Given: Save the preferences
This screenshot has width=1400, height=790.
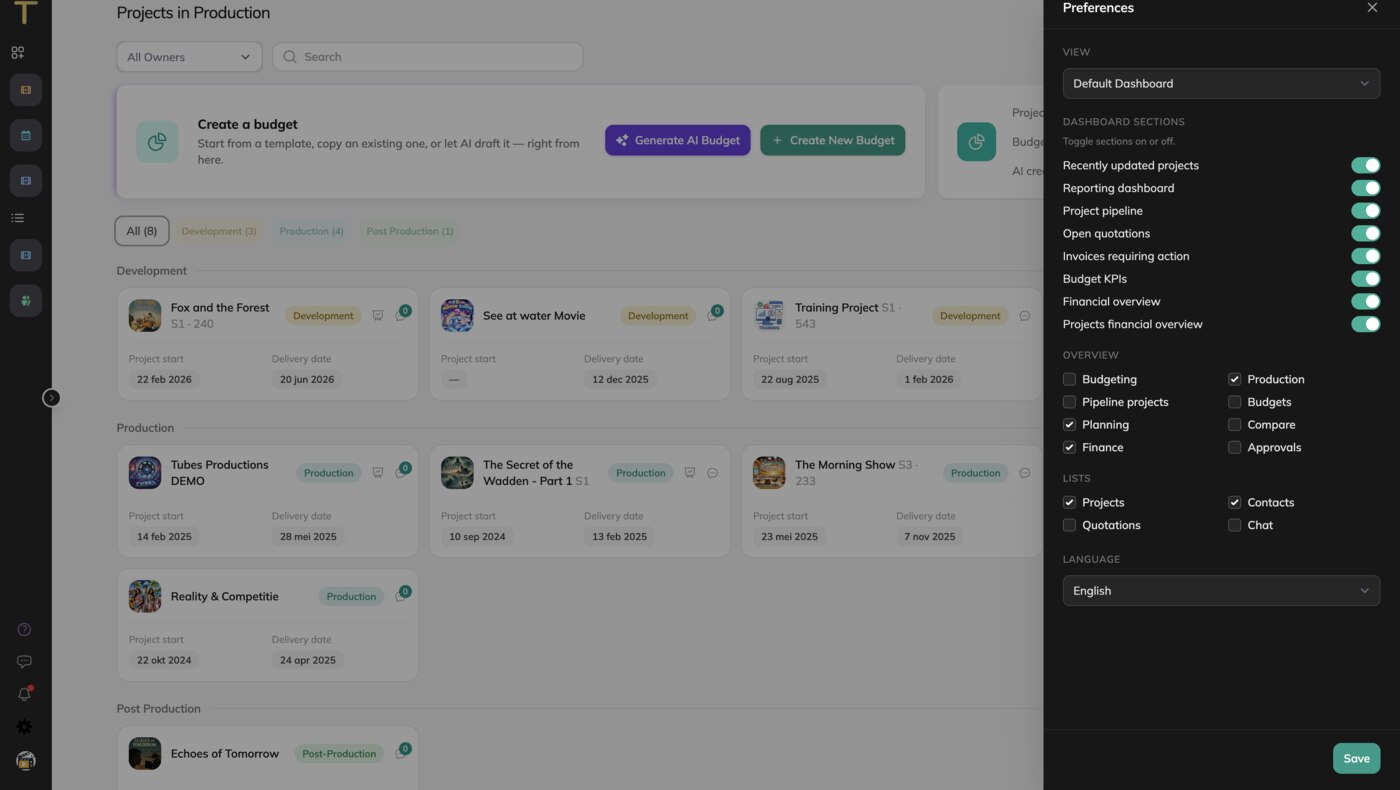Looking at the screenshot, I should [x=1356, y=758].
